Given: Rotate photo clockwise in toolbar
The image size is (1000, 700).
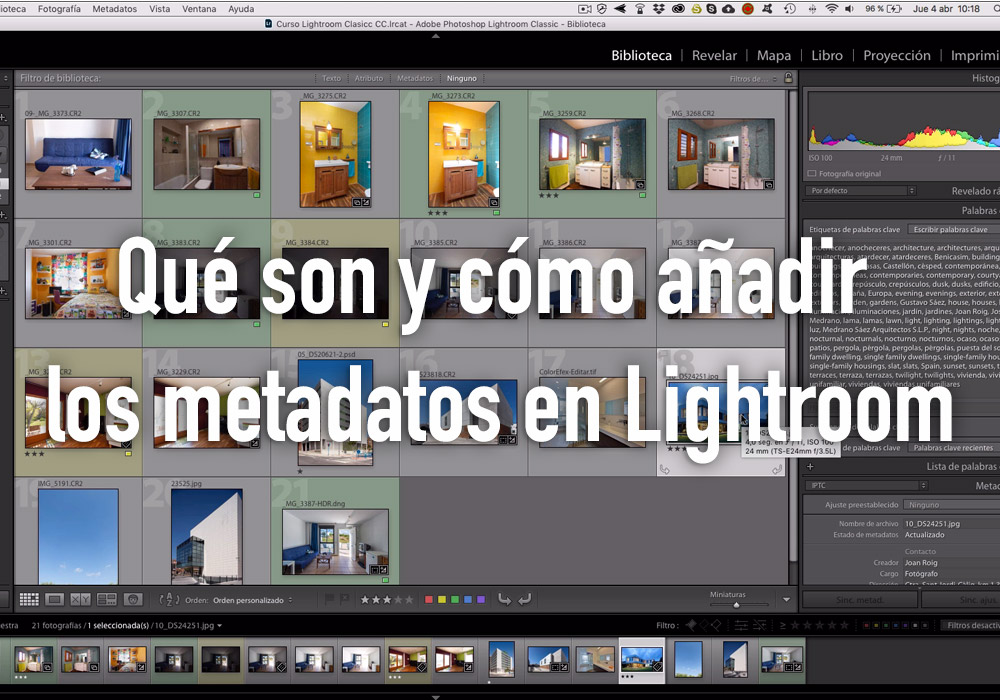Looking at the screenshot, I should pyautogui.click(x=525, y=599).
